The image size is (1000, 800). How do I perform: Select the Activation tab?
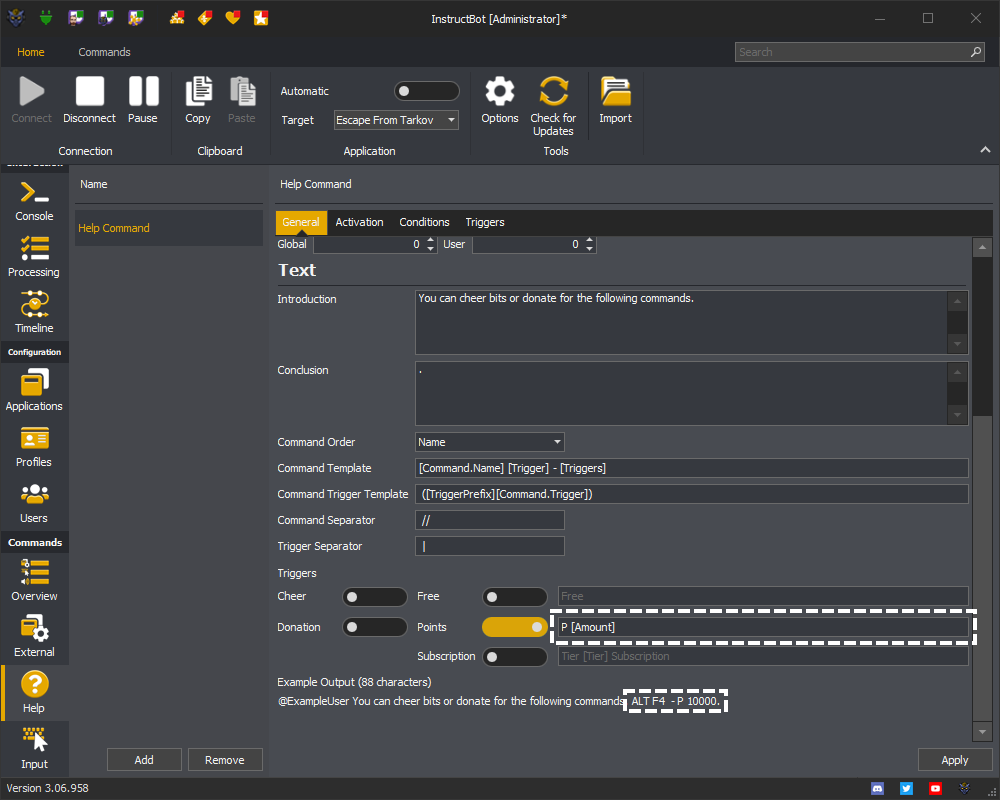tap(360, 222)
